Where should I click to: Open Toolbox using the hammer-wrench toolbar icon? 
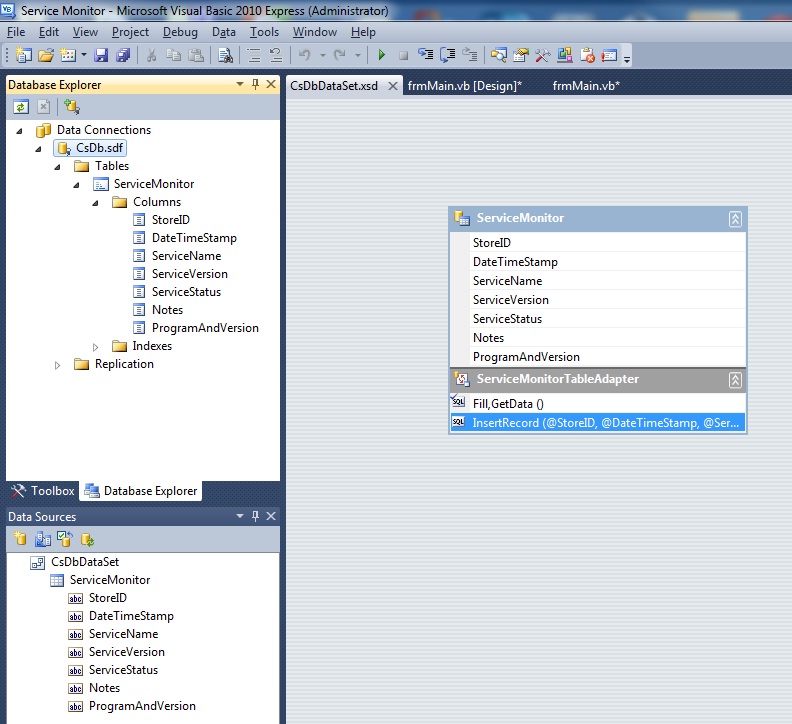click(542, 55)
